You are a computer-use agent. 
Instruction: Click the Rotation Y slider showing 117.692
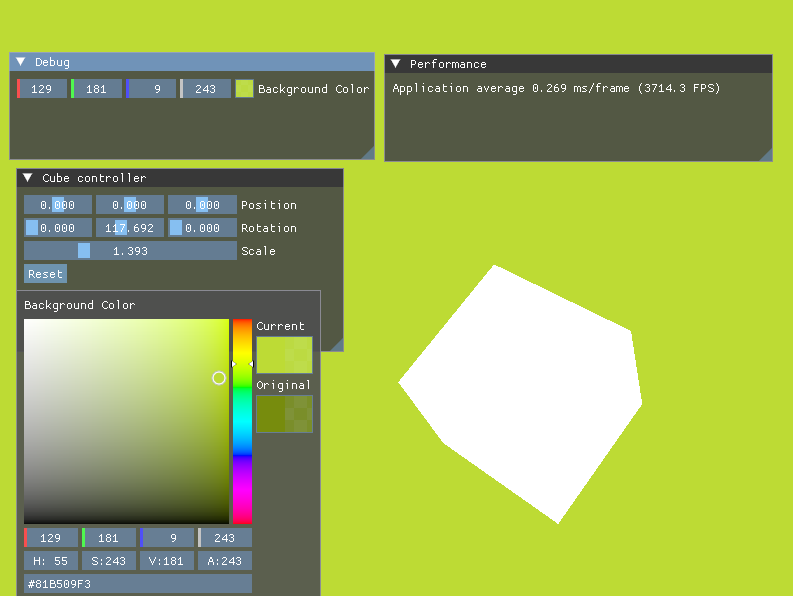click(x=130, y=228)
